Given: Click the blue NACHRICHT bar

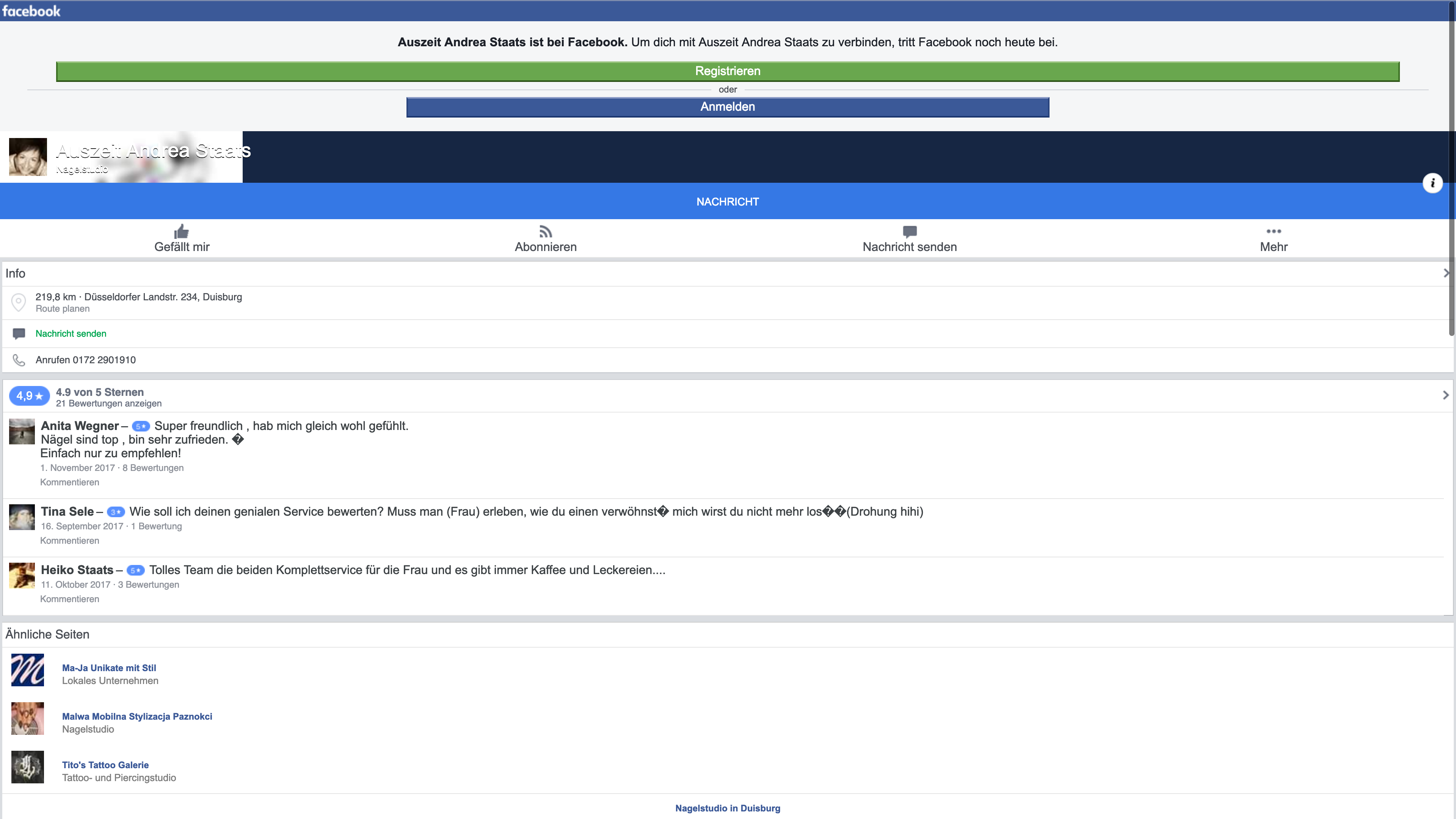Looking at the screenshot, I should [728, 202].
